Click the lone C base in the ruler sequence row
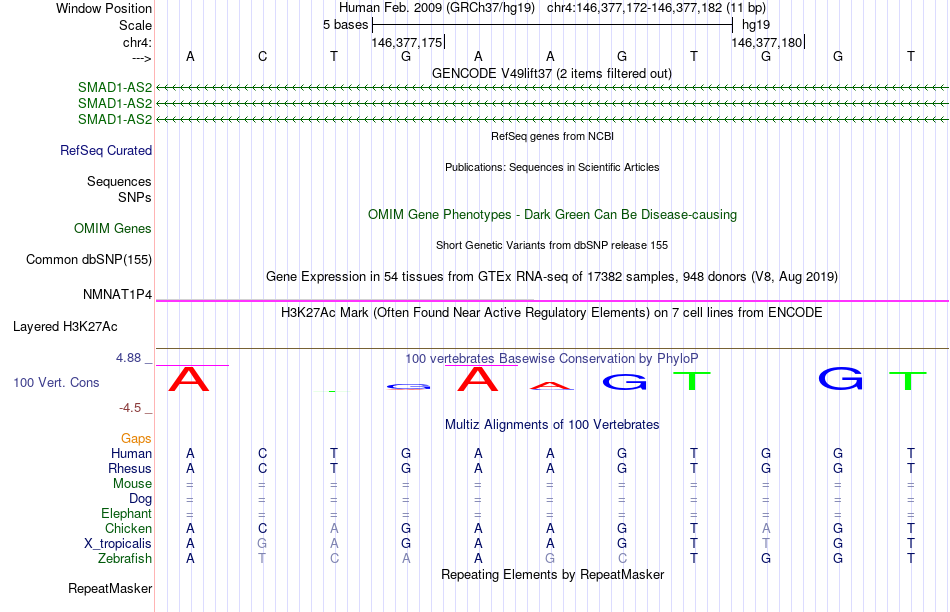The width and height of the screenshot is (950, 612). point(262,56)
